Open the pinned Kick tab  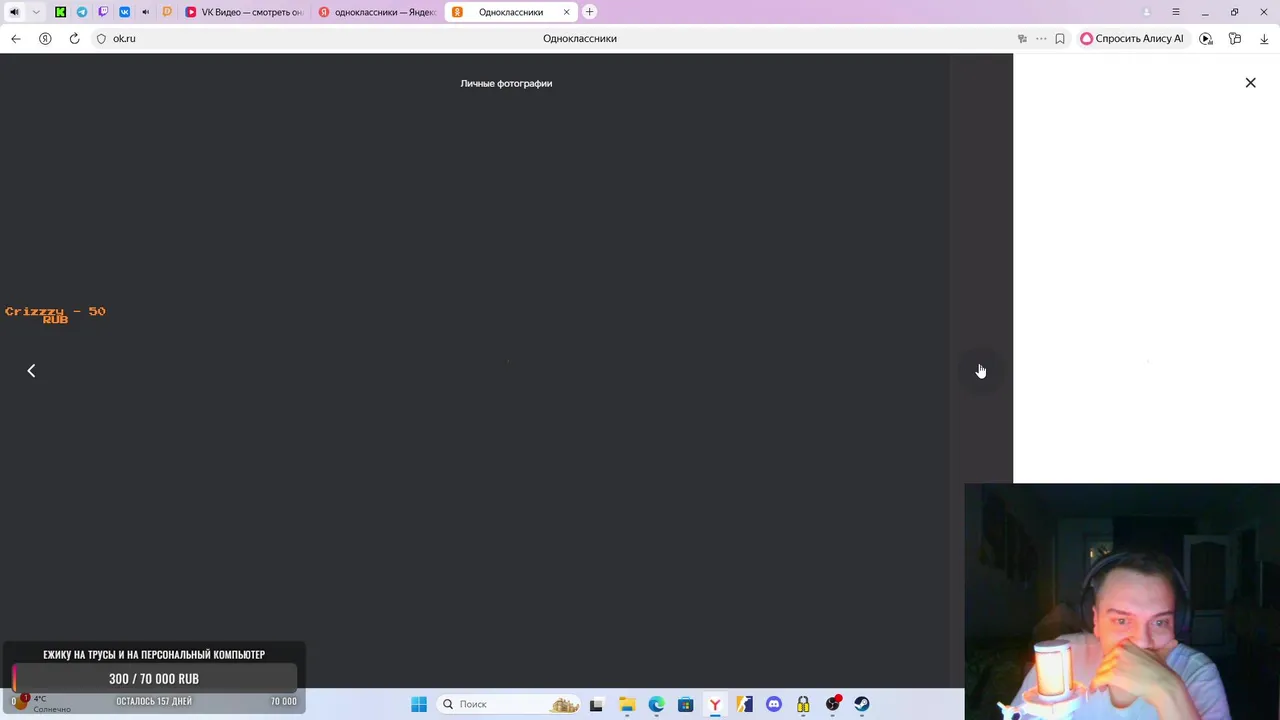coord(61,12)
